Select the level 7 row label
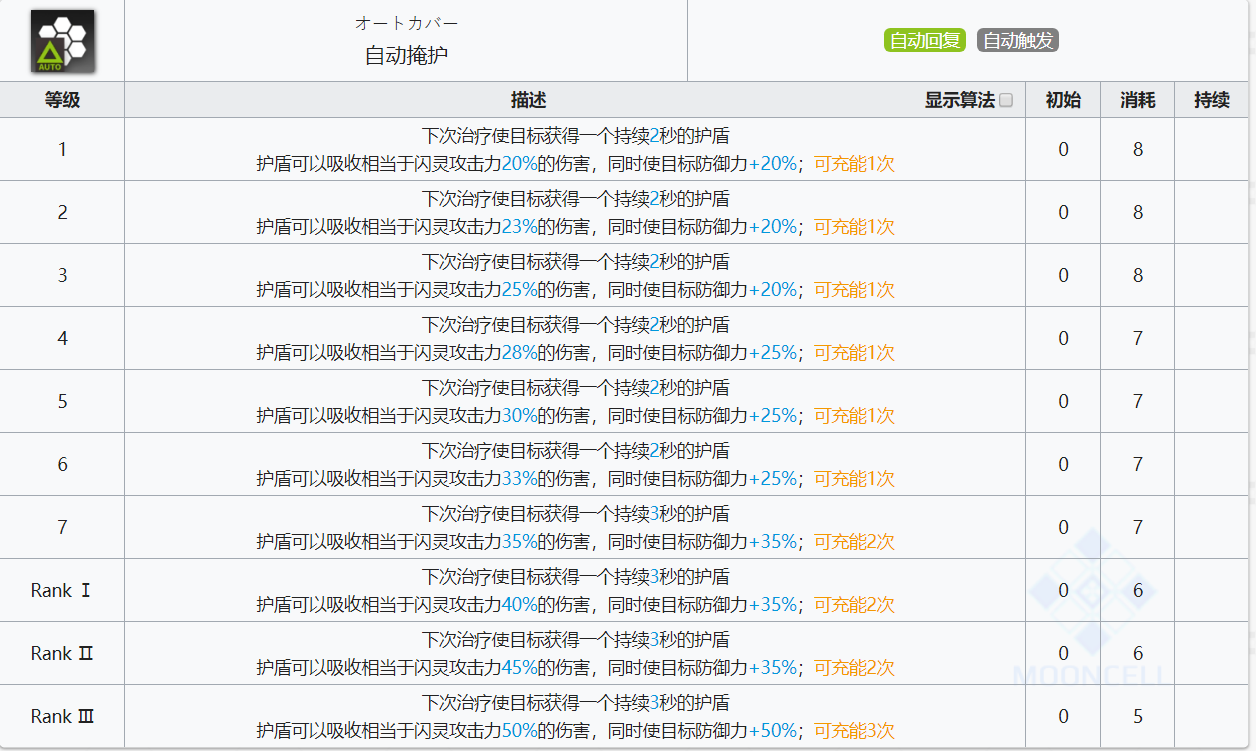This screenshot has height=751, width=1256. 62,528
